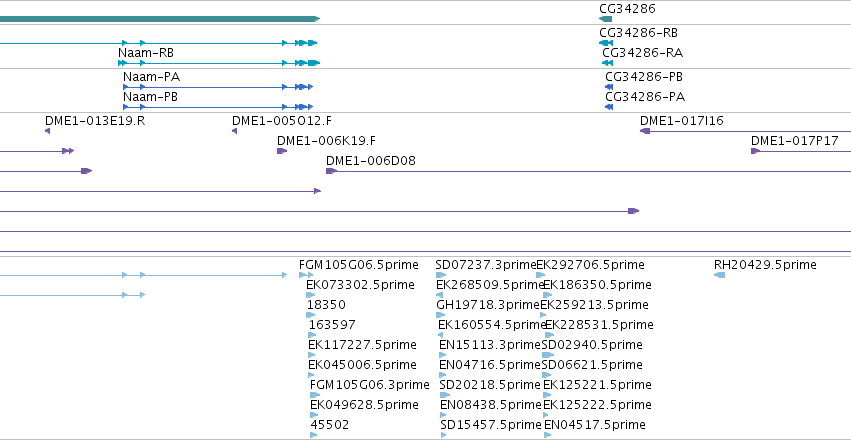This screenshot has height=440, width=851.
Task: Select the EK125221.5prime EST label
Action: 598,385
